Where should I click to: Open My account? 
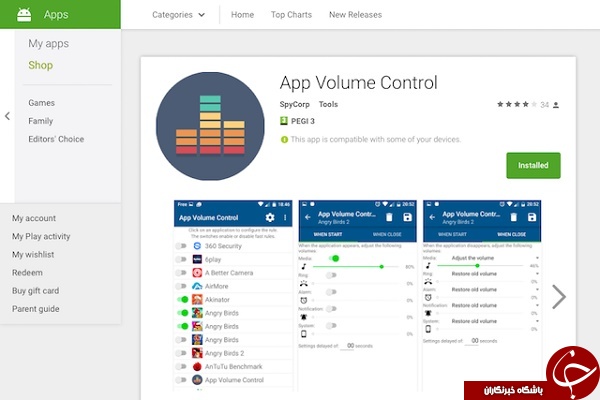(34, 218)
